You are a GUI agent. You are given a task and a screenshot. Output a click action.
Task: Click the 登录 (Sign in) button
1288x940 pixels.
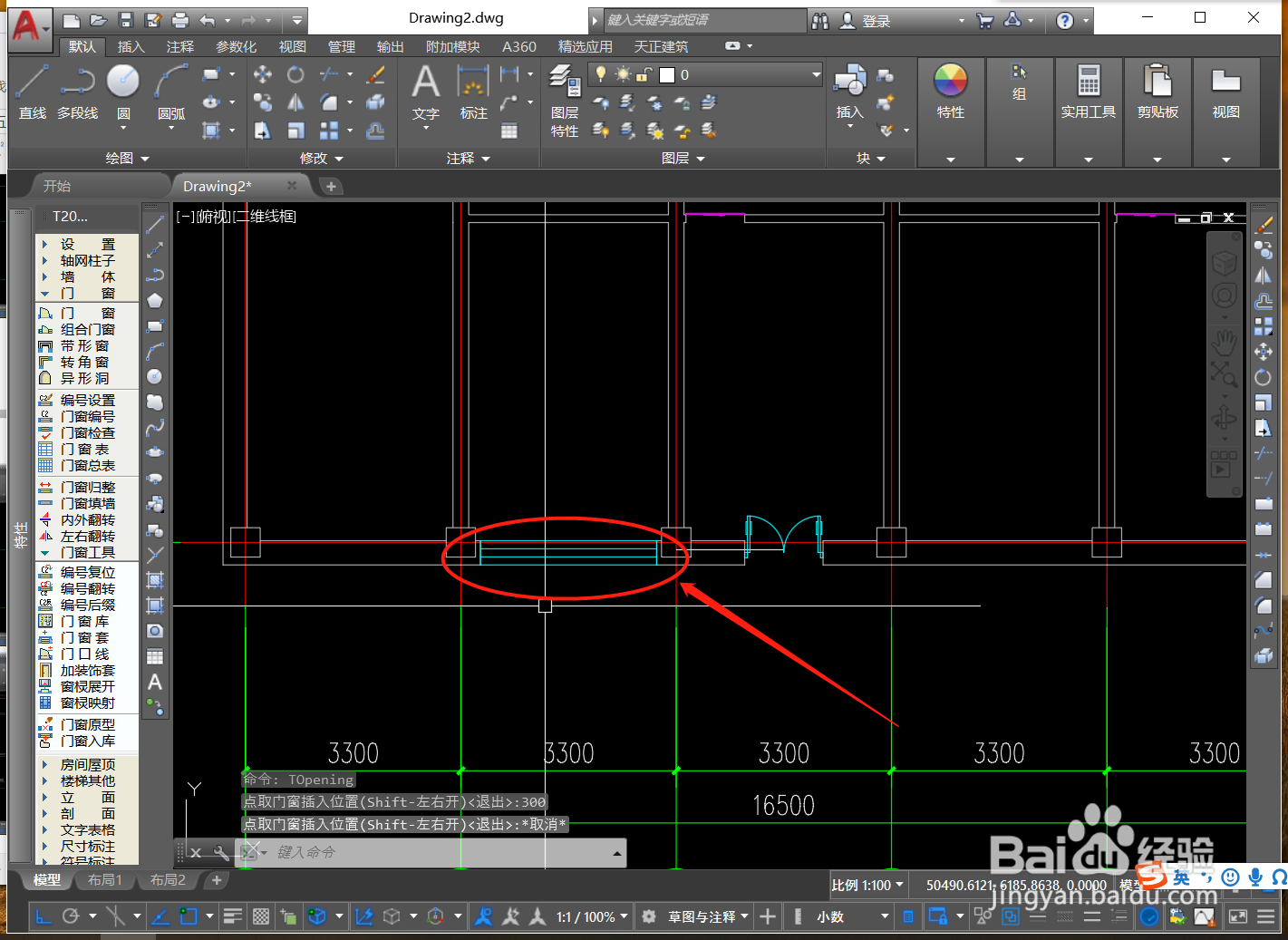(x=867, y=20)
